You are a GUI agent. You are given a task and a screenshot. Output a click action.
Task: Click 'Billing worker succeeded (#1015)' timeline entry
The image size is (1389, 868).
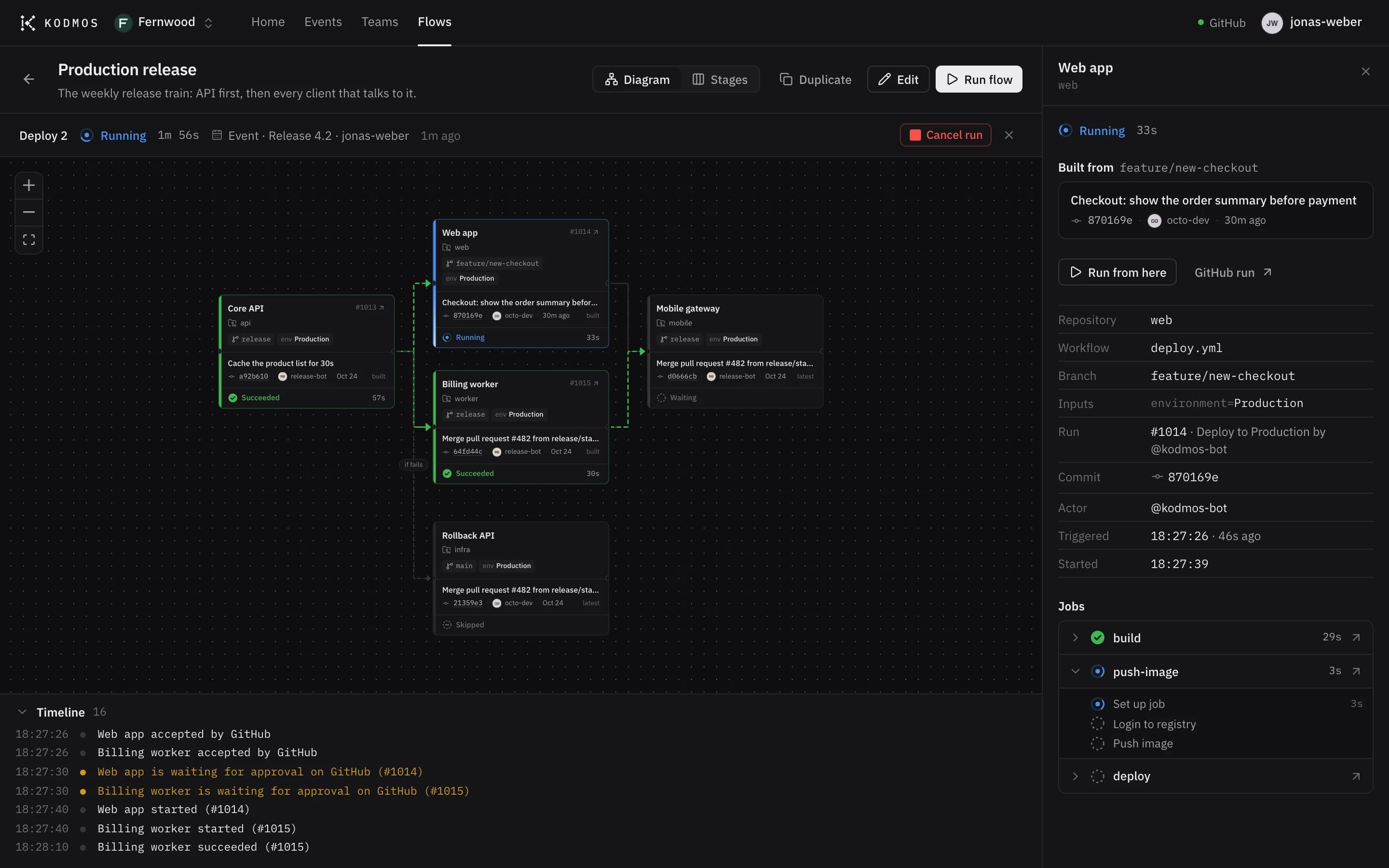pos(203,847)
